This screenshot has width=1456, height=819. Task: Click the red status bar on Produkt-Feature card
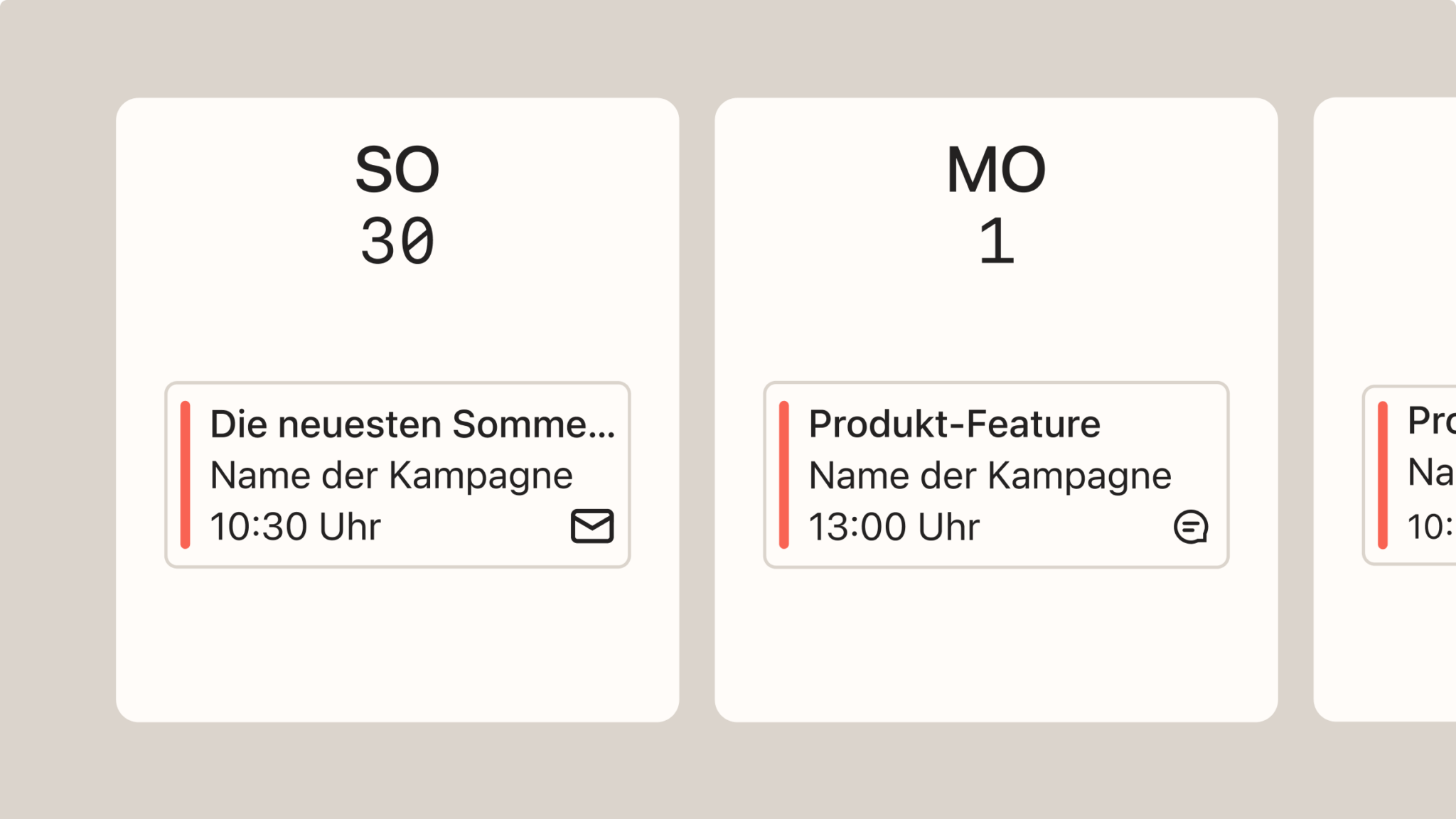click(x=784, y=475)
